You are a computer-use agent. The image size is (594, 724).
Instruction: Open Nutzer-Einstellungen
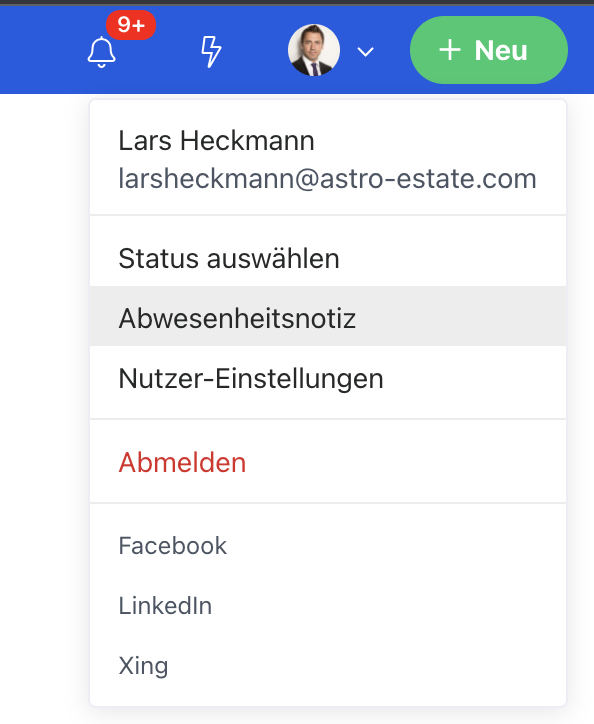point(328,379)
